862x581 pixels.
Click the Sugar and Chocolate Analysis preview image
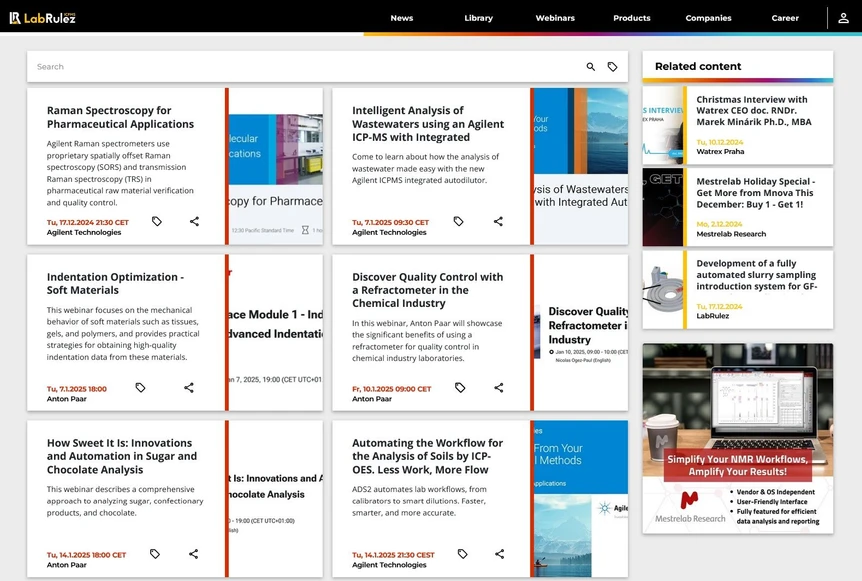pos(276,499)
